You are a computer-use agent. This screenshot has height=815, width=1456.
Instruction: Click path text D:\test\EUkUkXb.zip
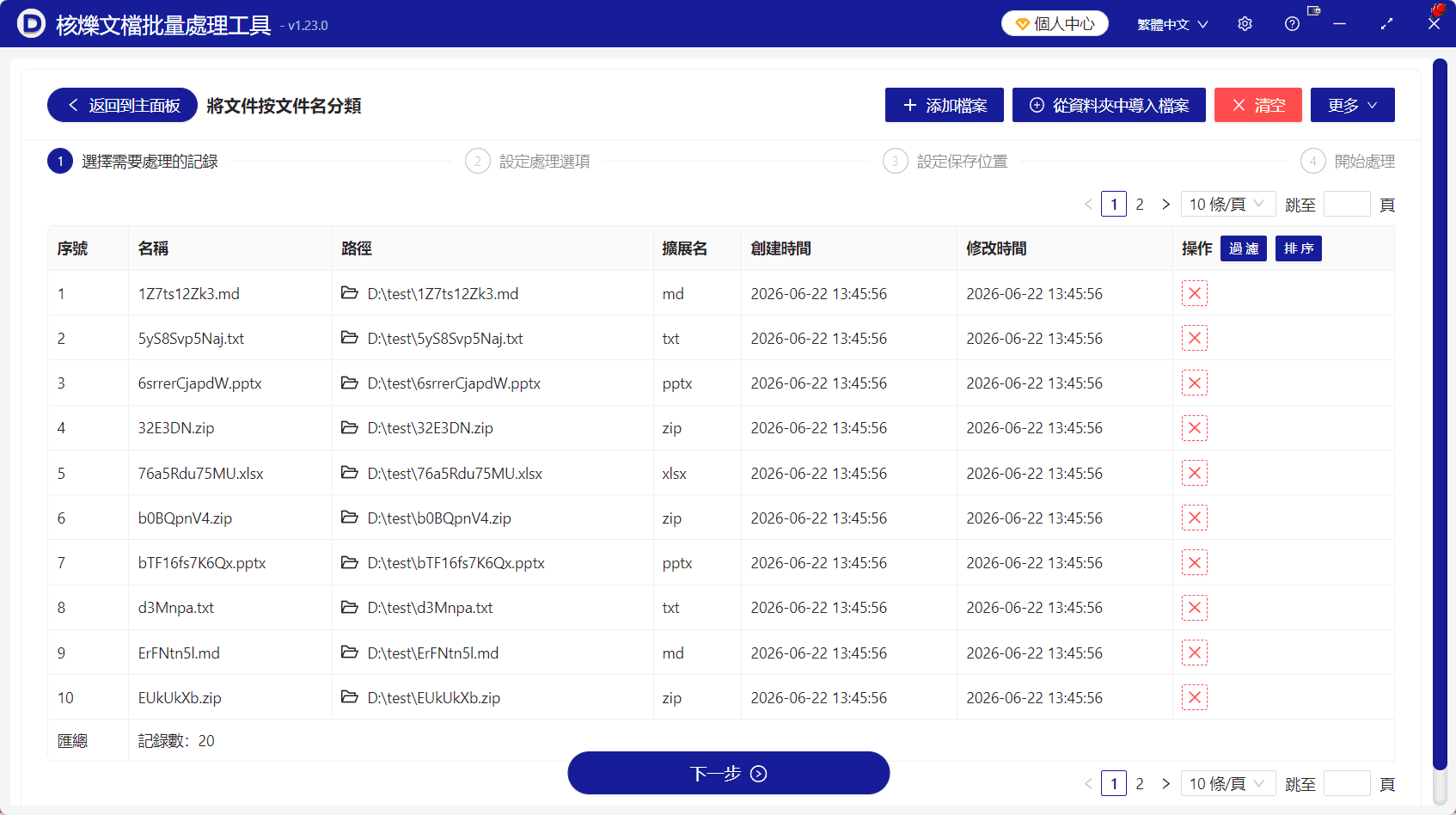434,698
